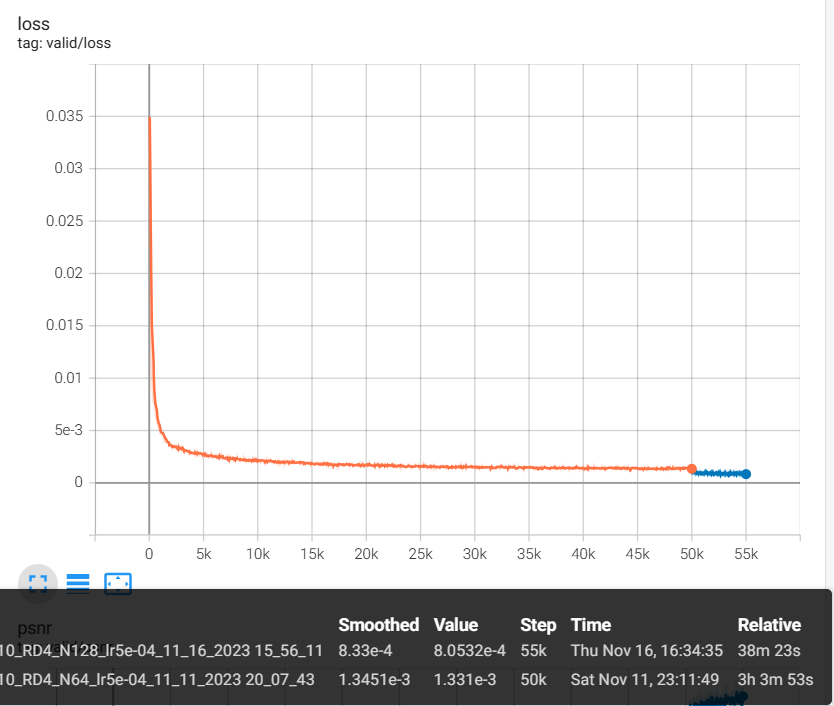Image resolution: width=834 pixels, height=706 pixels.
Task: Click the expand chart size icon
Action: pyautogui.click(x=38, y=583)
